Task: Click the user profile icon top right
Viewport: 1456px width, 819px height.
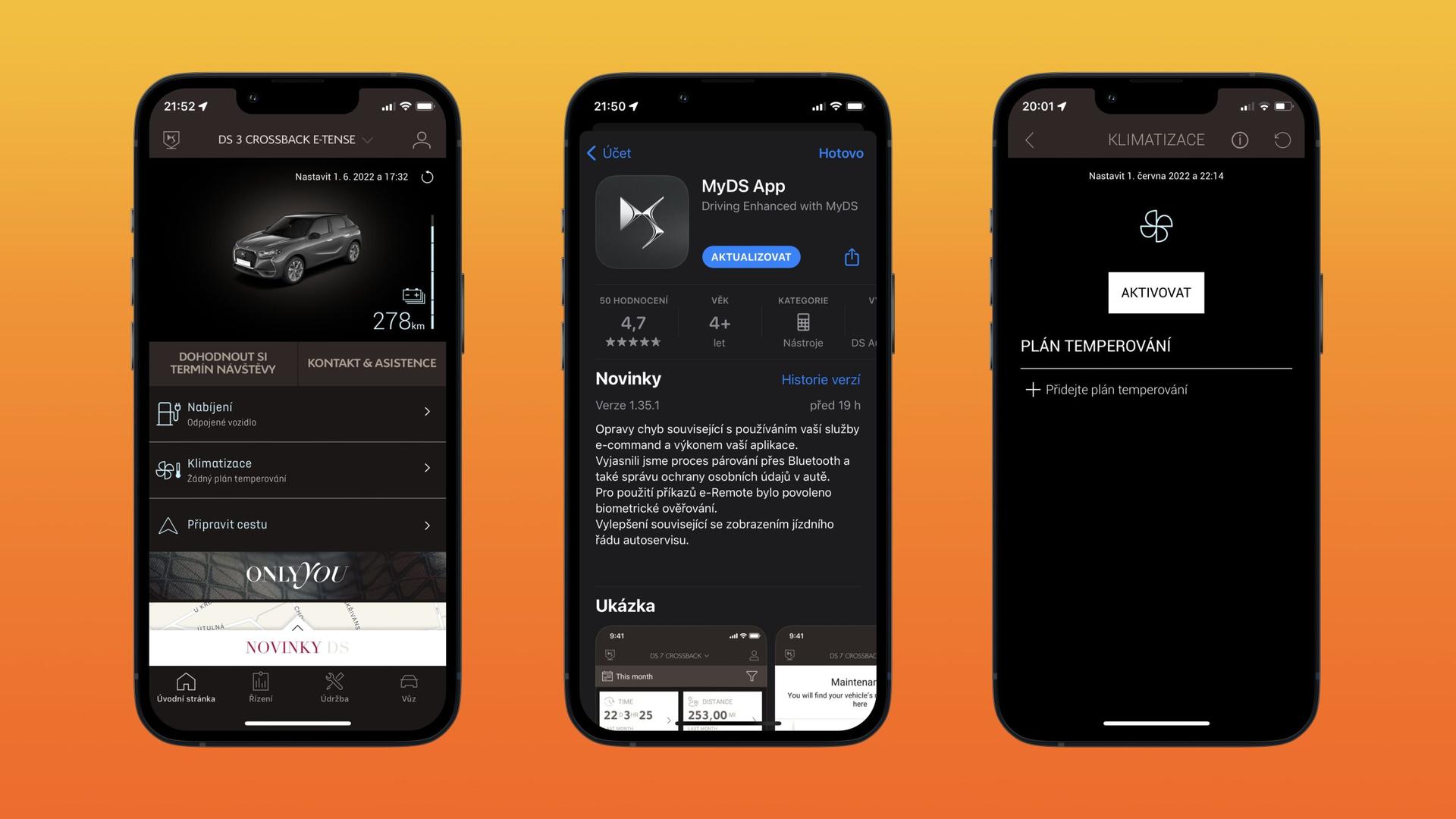Action: pos(421,140)
